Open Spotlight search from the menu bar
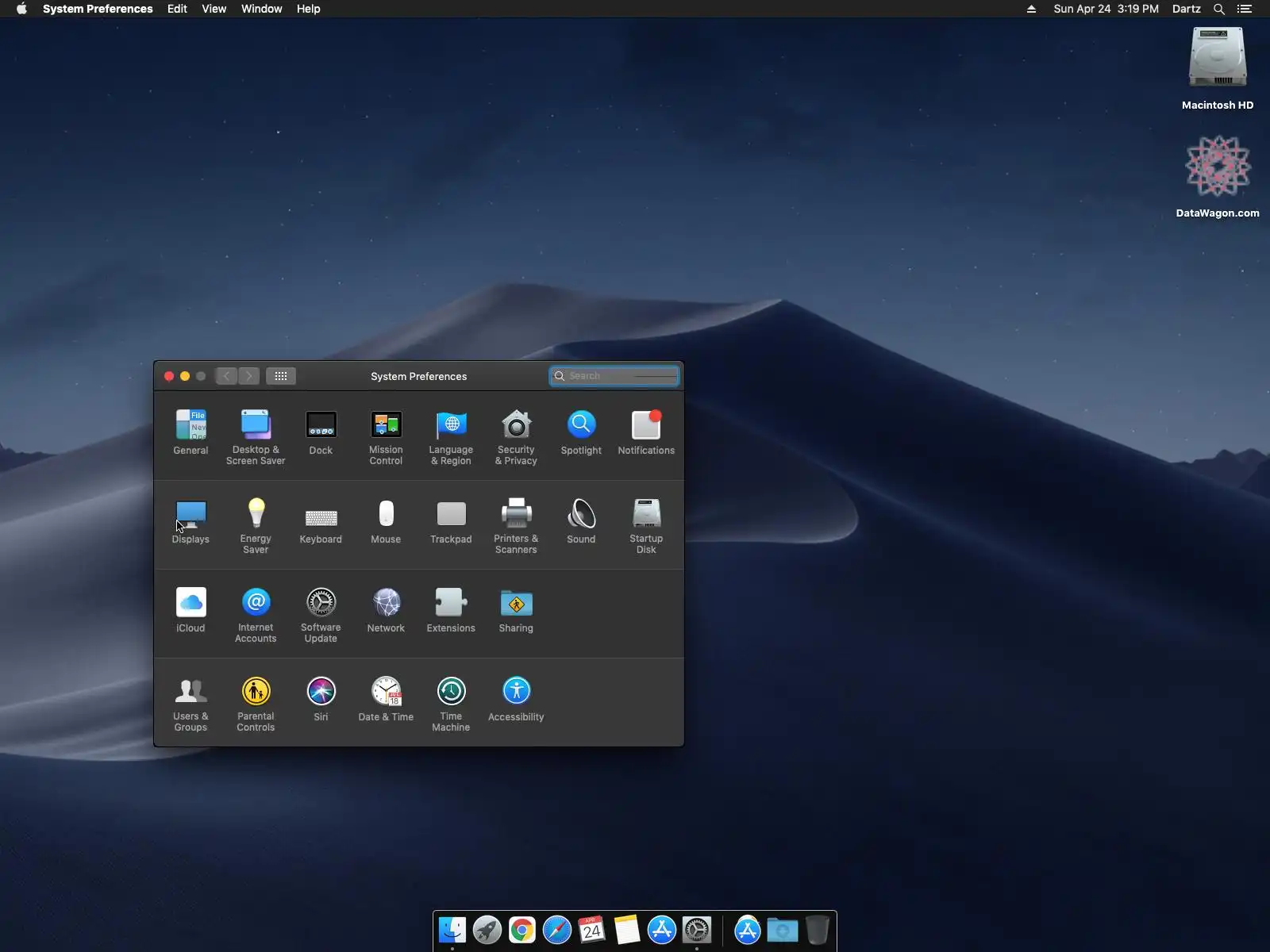Screen dimensions: 1270x952 [1219, 9]
